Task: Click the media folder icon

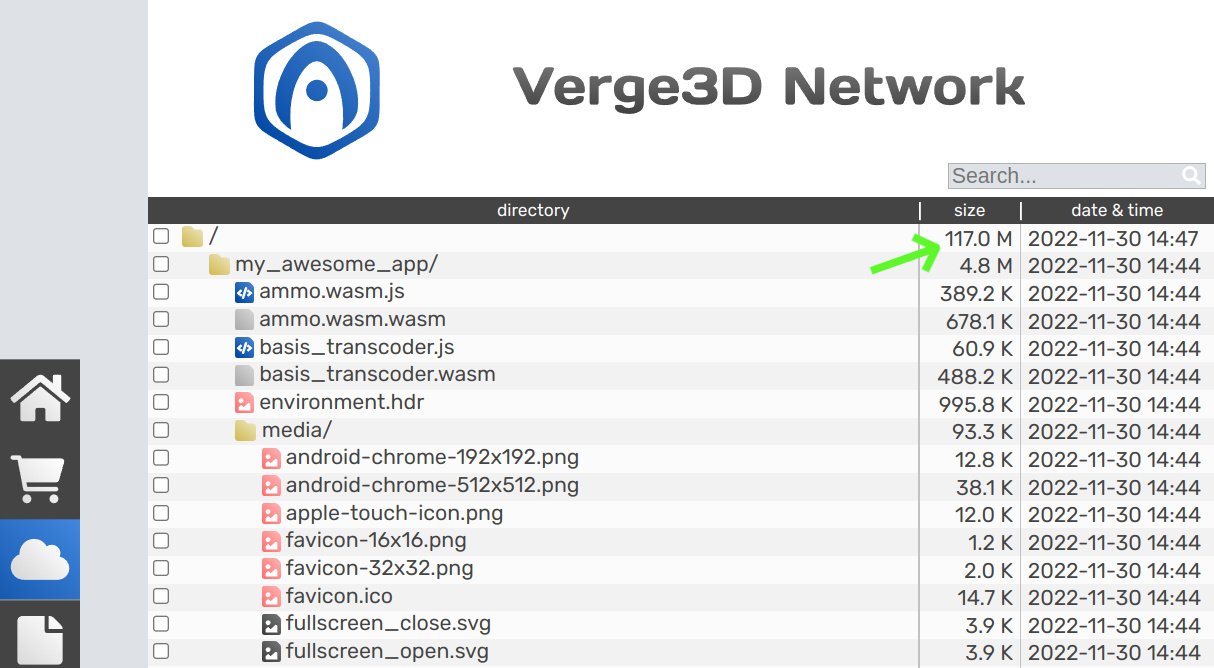Action: pyautogui.click(x=245, y=431)
